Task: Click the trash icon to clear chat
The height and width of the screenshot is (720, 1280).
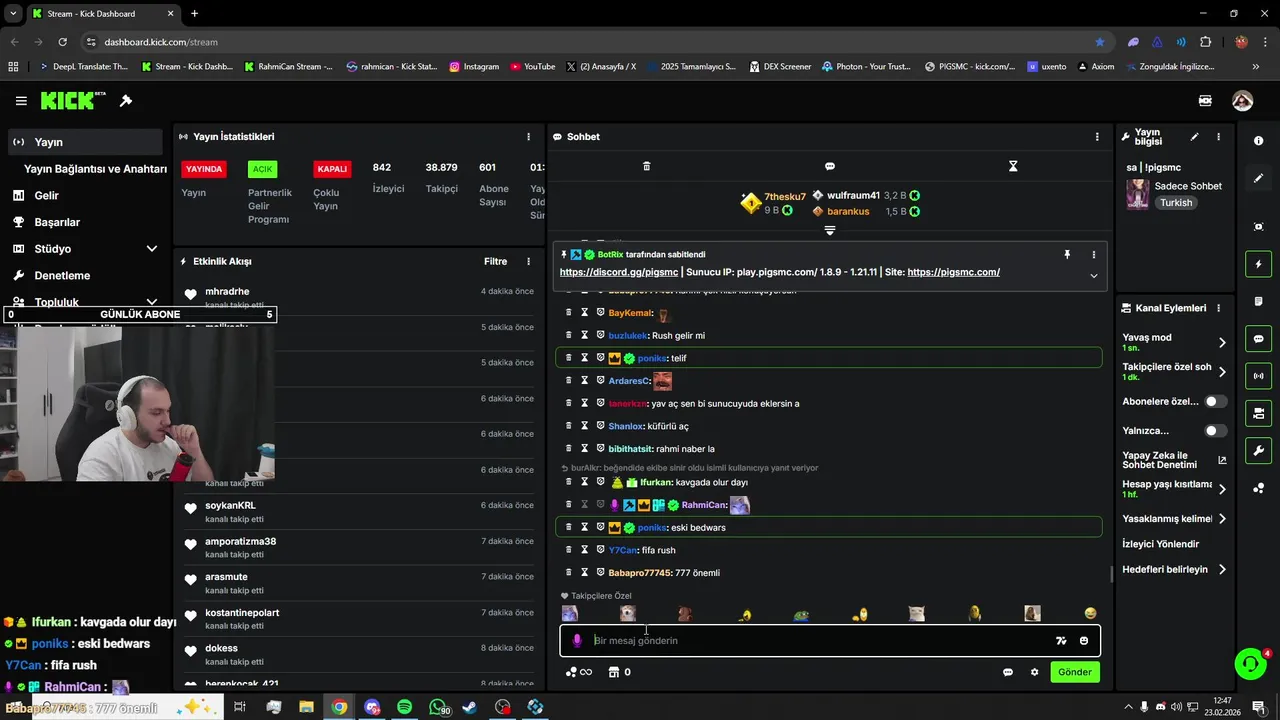Action: pyautogui.click(x=646, y=166)
